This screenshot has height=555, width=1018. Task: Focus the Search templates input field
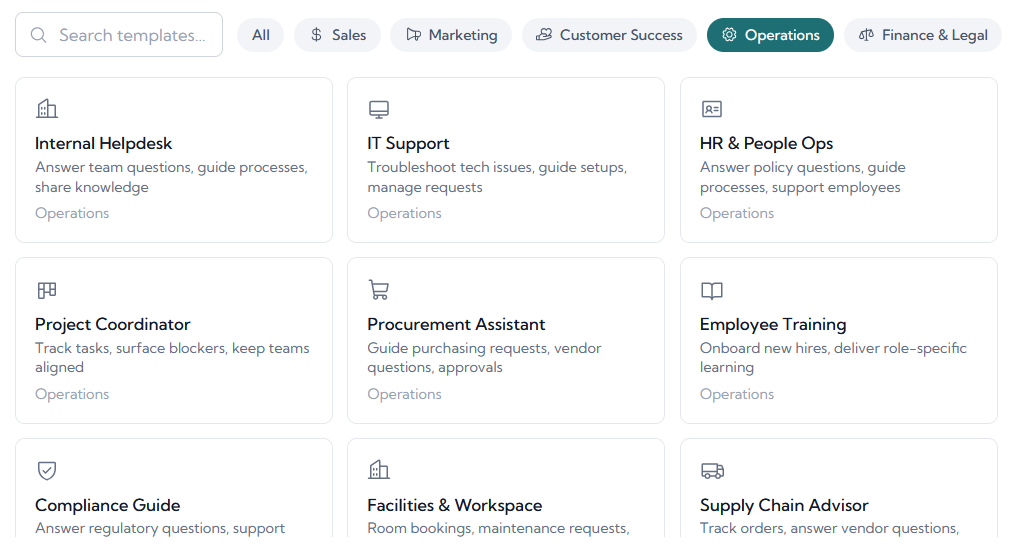pos(132,35)
